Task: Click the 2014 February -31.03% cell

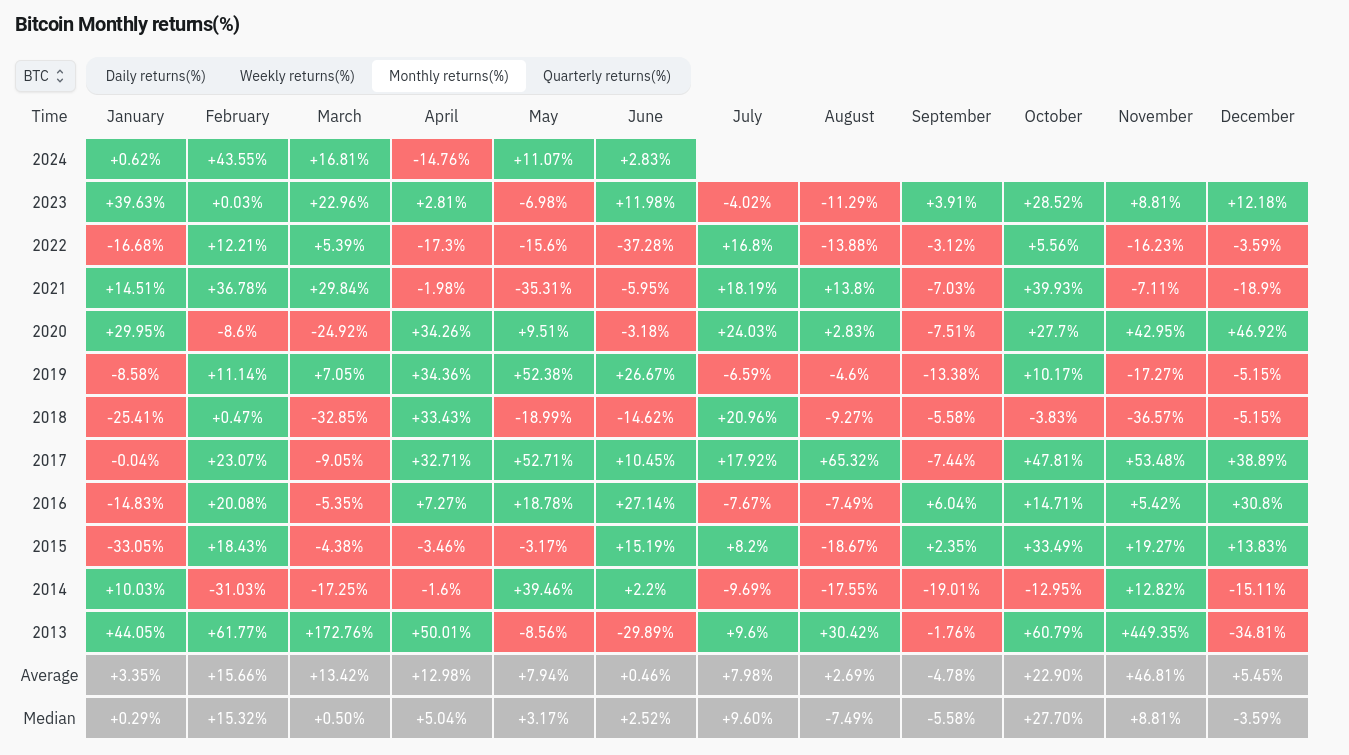Action: point(237,589)
